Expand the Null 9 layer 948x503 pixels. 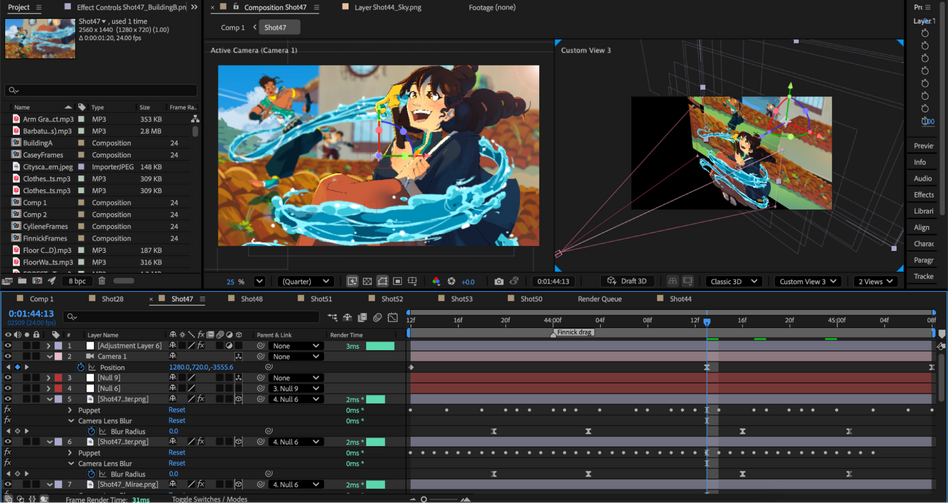pyautogui.click(x=48, y=378)
